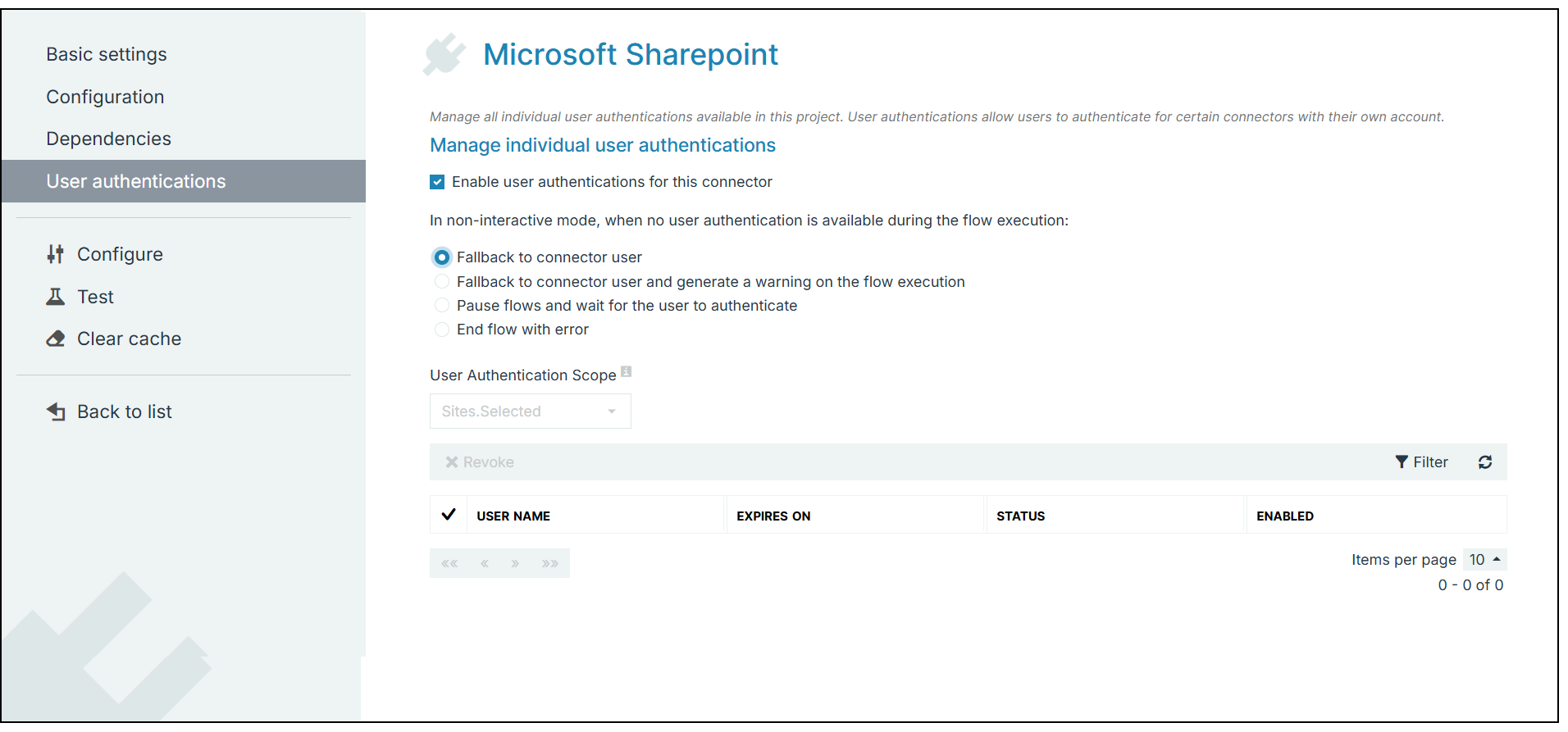Choose End flow with error option
This screenshot has width=1568, height=732.
441,329
